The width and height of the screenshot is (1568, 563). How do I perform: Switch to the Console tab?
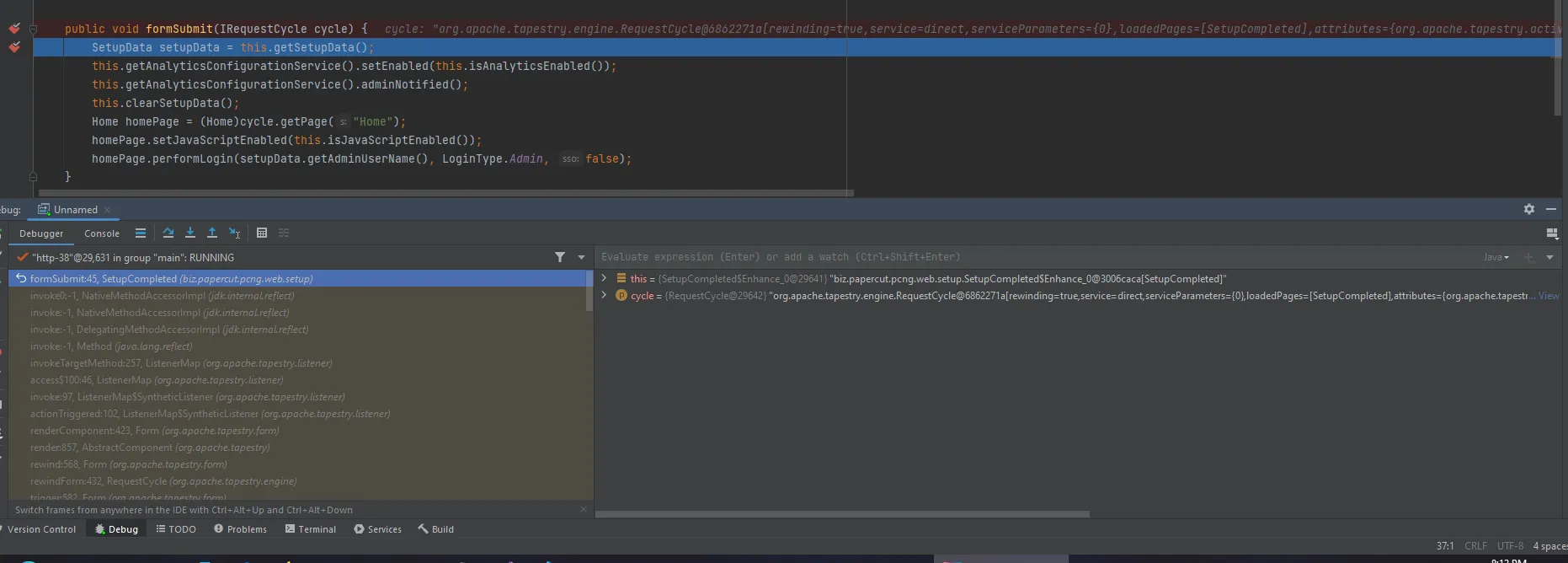click(x=102, y=233)
